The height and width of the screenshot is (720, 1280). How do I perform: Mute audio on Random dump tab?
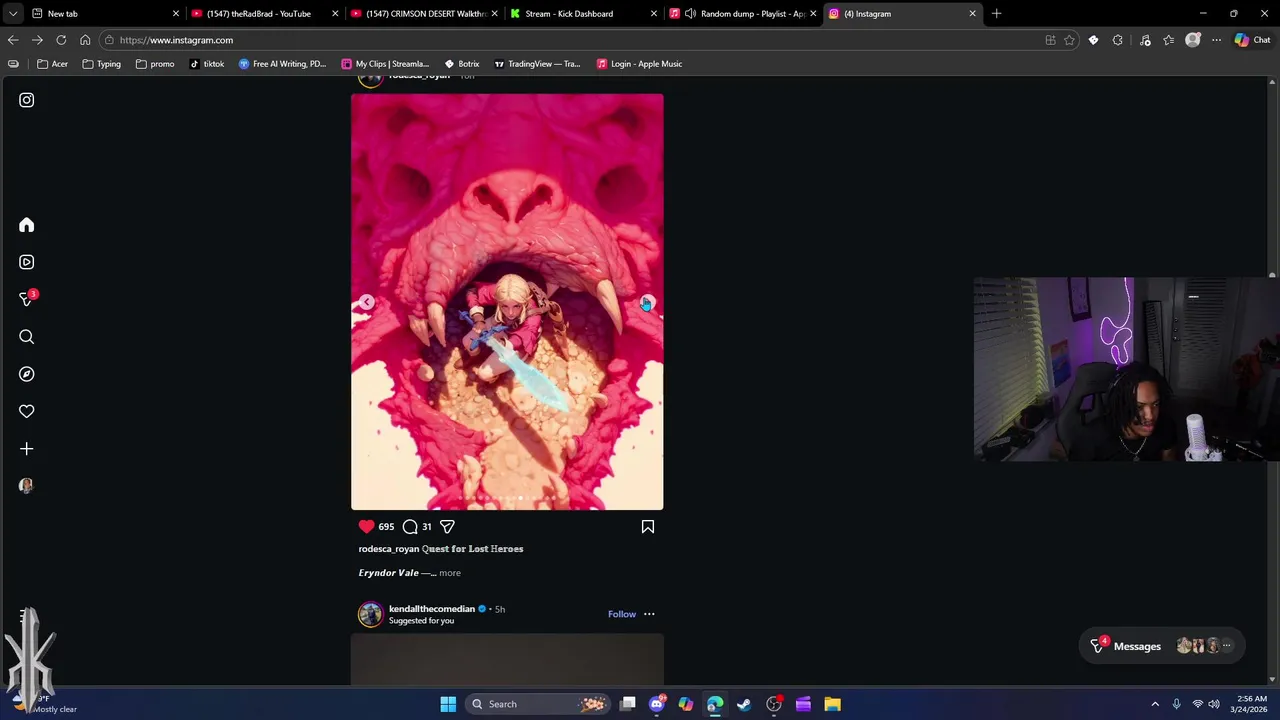690,14
